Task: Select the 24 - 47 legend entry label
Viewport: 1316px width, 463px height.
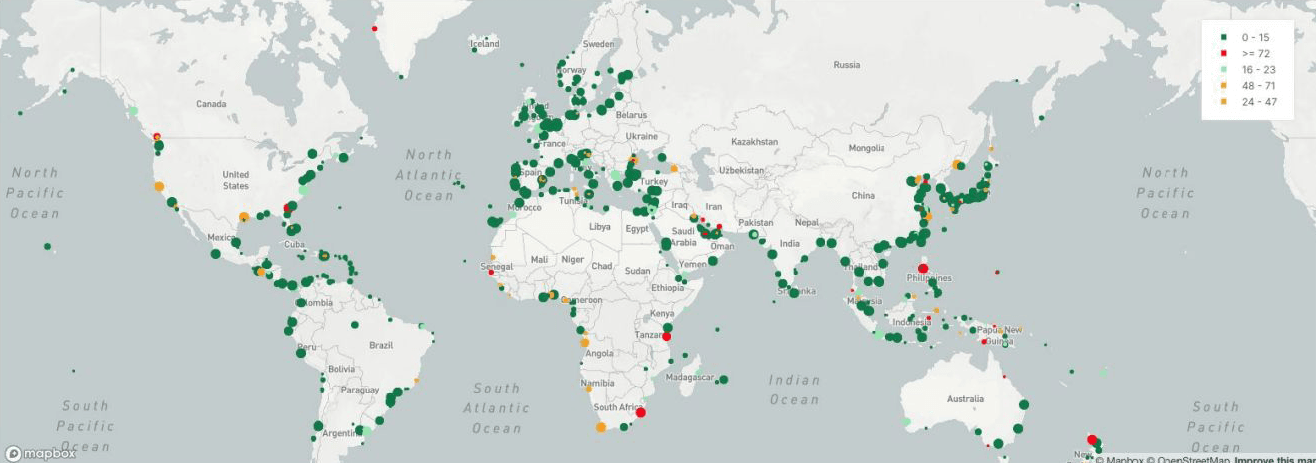Action: coord(1258,102)
